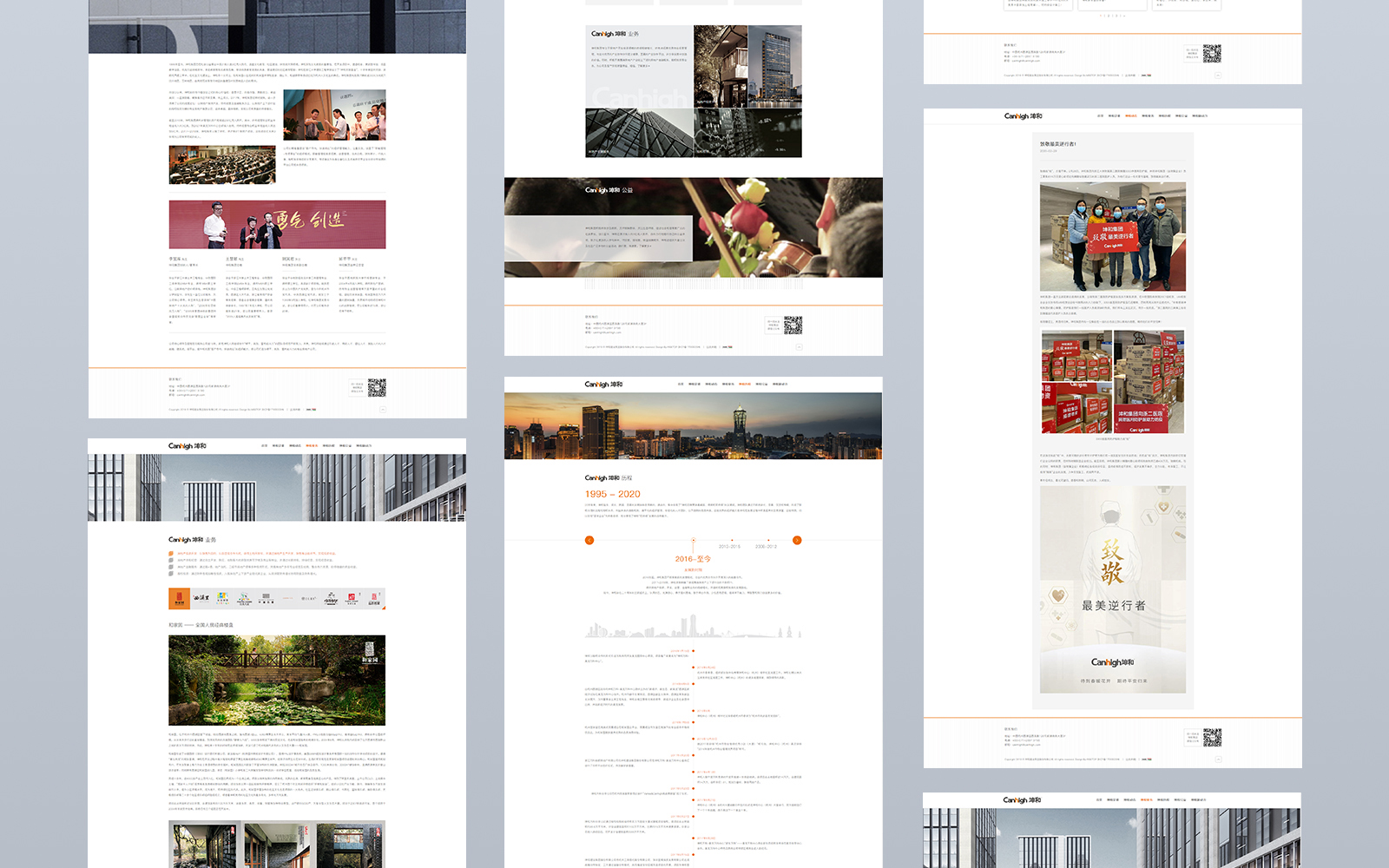Viewport: 1389px width, 868px height.
Task: Click the QR code in the footer below the rose banner
Action: (x=793, y=325)
